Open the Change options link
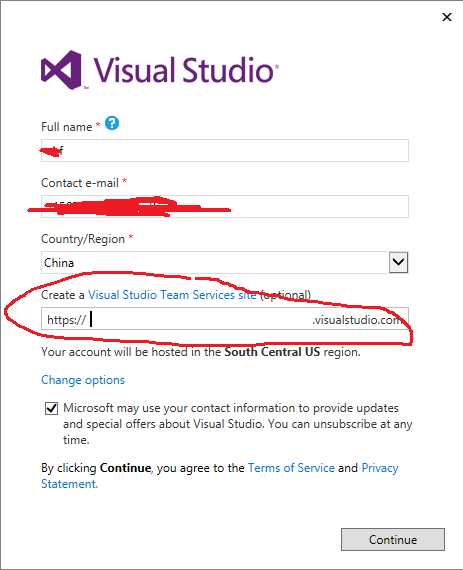463x570 pixels. 83,380
